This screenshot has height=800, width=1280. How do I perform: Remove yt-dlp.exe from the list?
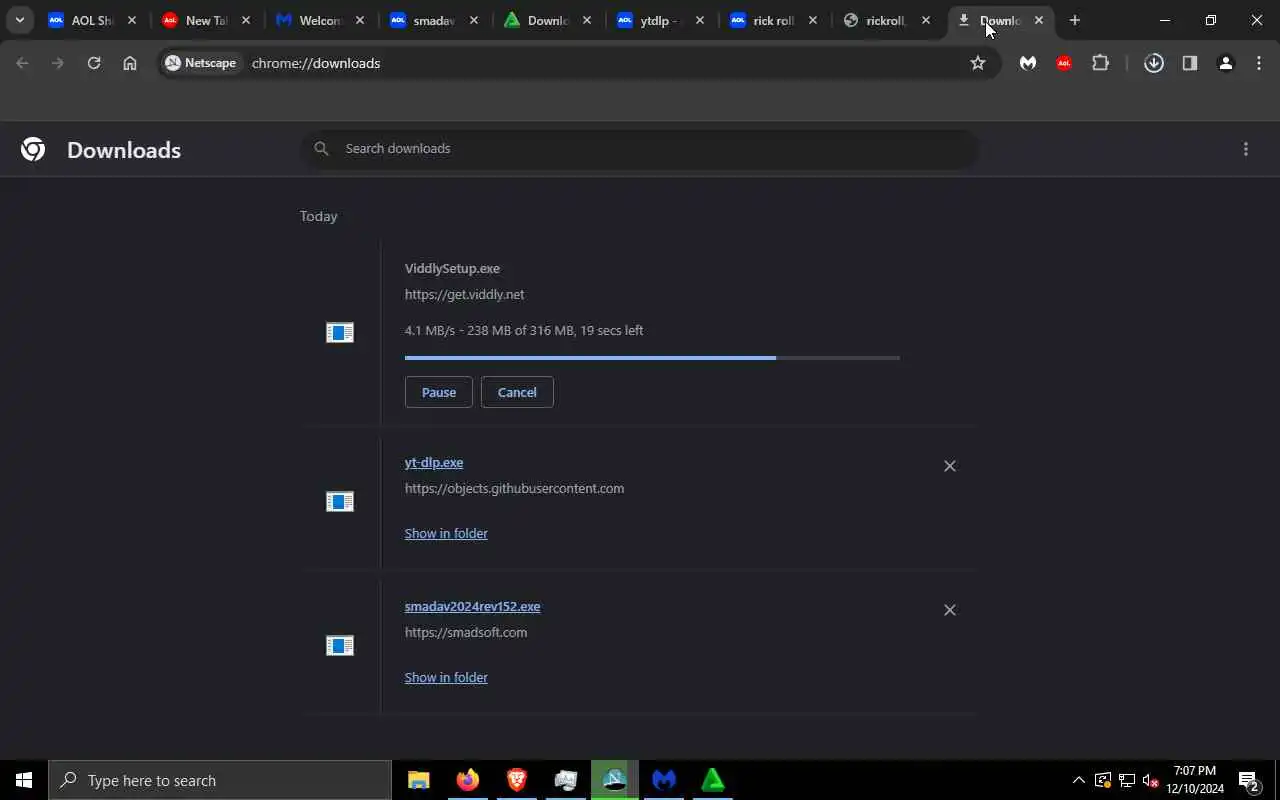click(x=950, y=466)
